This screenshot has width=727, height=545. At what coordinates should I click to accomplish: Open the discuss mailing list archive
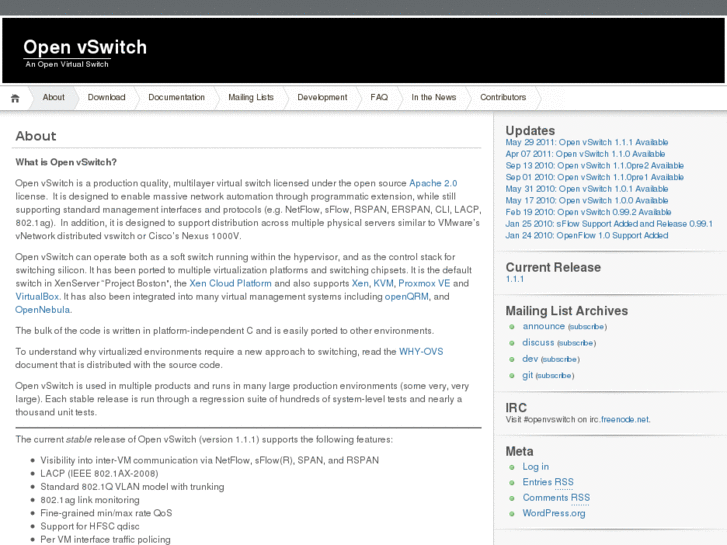click(538, 342)
